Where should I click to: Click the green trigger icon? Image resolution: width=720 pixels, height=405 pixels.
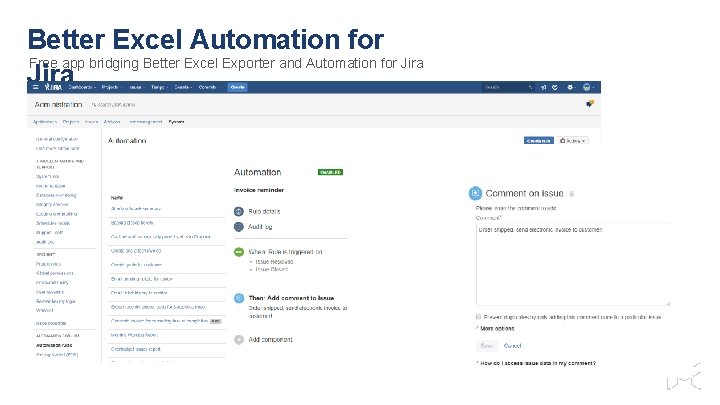[239, 252]
